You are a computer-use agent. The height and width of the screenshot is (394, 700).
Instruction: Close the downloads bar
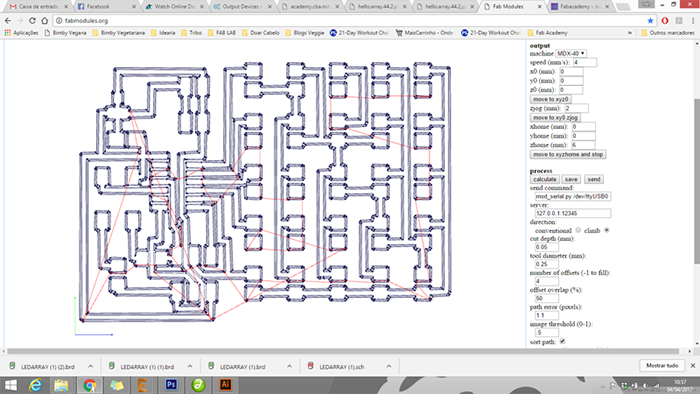coord(693,365)
